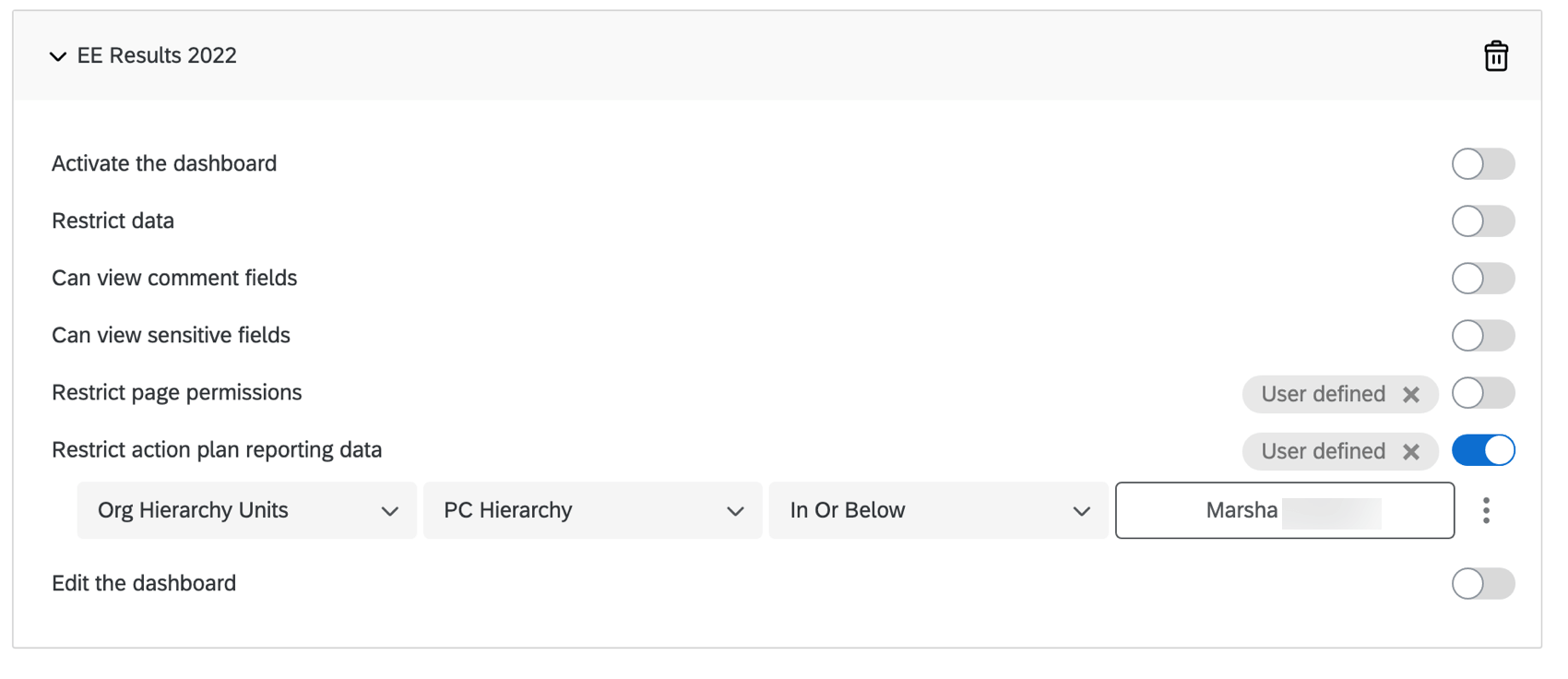Viewport: 1568px width, 679px height.
Task: Click the User defined tag for action plan data
Action: [x=1323, y=451]
